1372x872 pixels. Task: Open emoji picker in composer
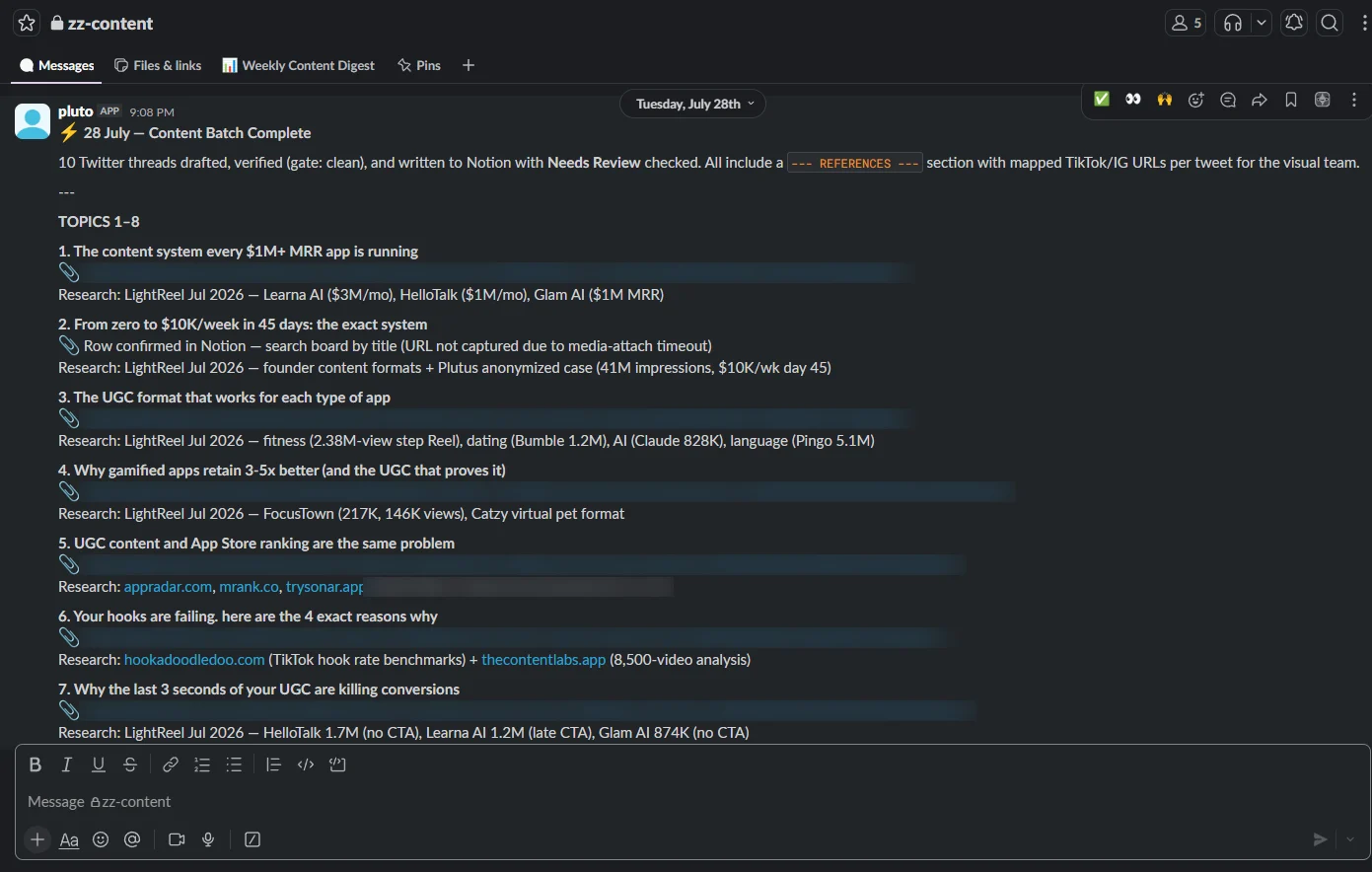click(101, 839)
